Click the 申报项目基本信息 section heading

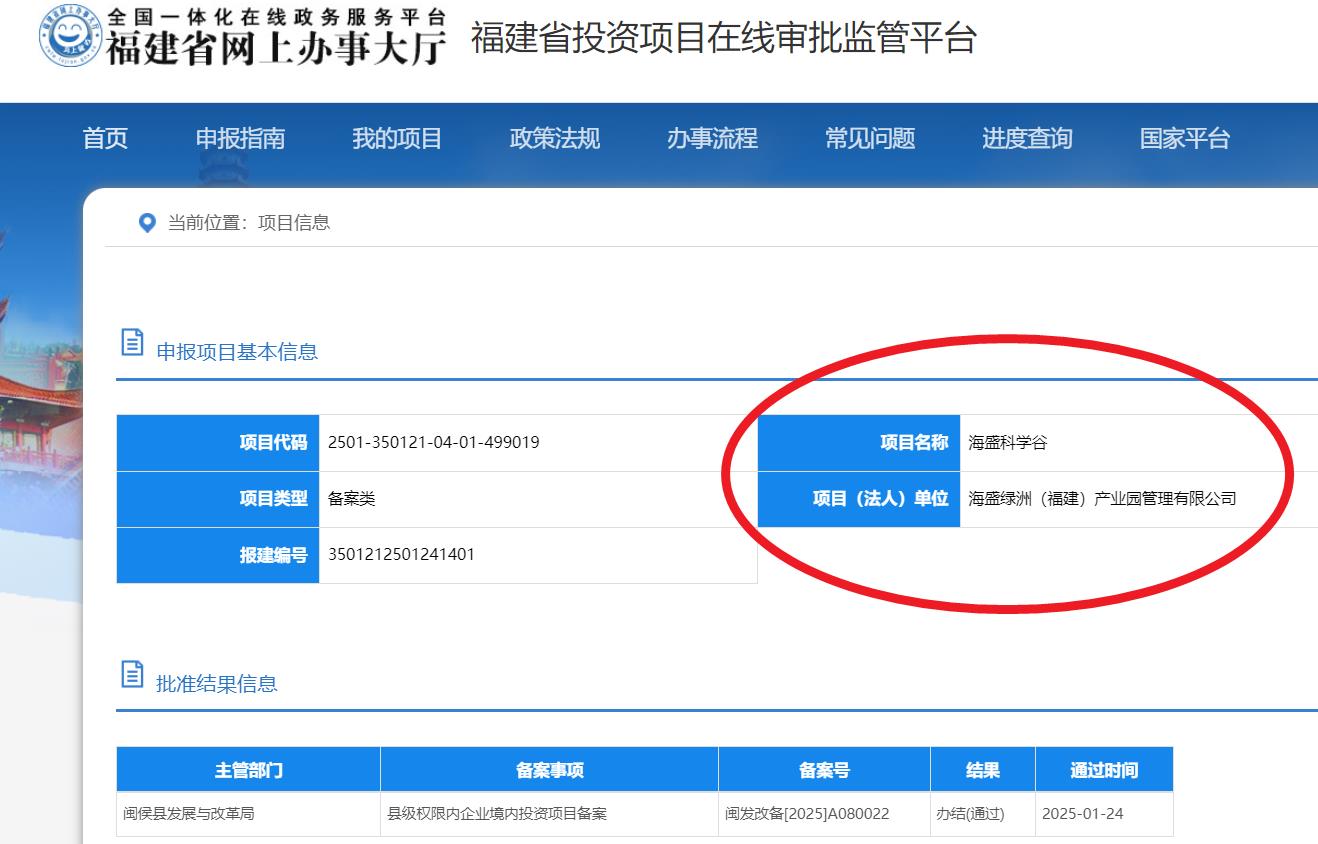[x=237, y=352]
